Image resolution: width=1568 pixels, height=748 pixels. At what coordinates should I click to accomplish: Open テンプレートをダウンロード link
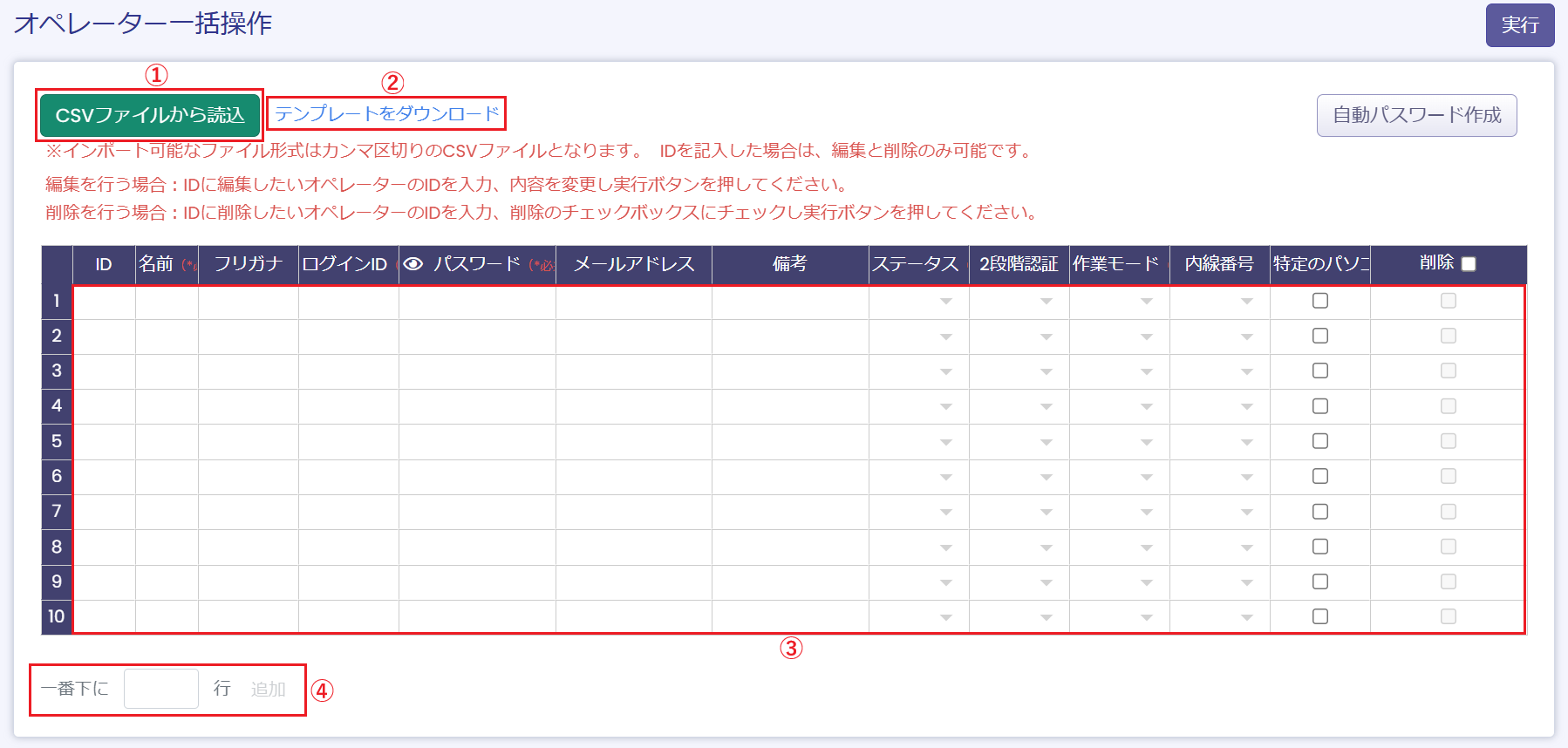[x=387, y=113]
